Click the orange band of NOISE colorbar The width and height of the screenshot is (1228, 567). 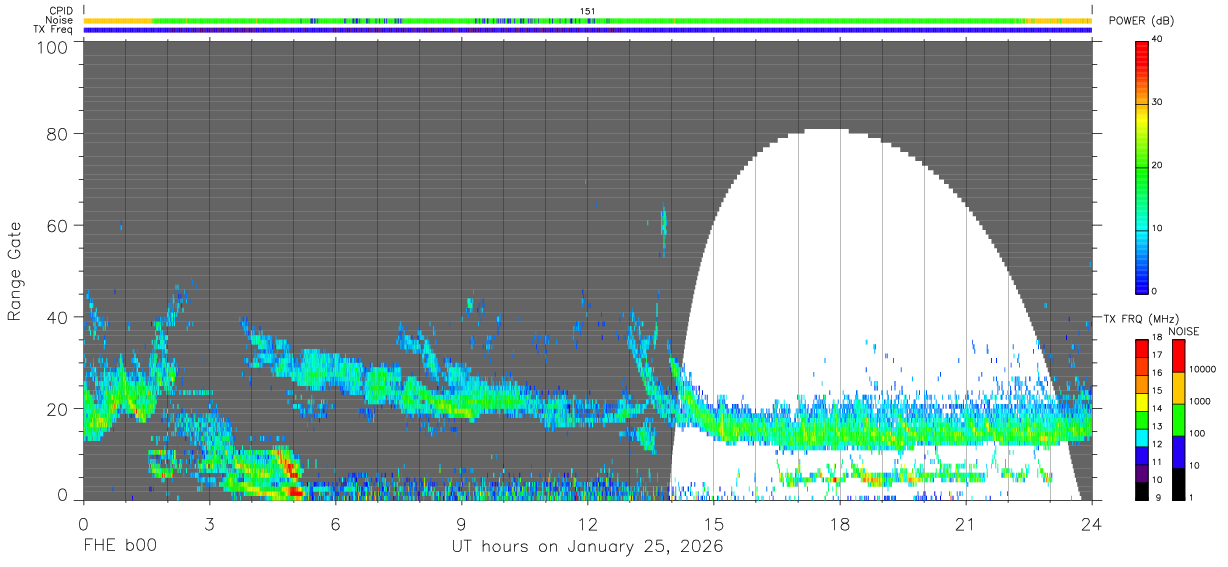click(x=1177, y=388)
